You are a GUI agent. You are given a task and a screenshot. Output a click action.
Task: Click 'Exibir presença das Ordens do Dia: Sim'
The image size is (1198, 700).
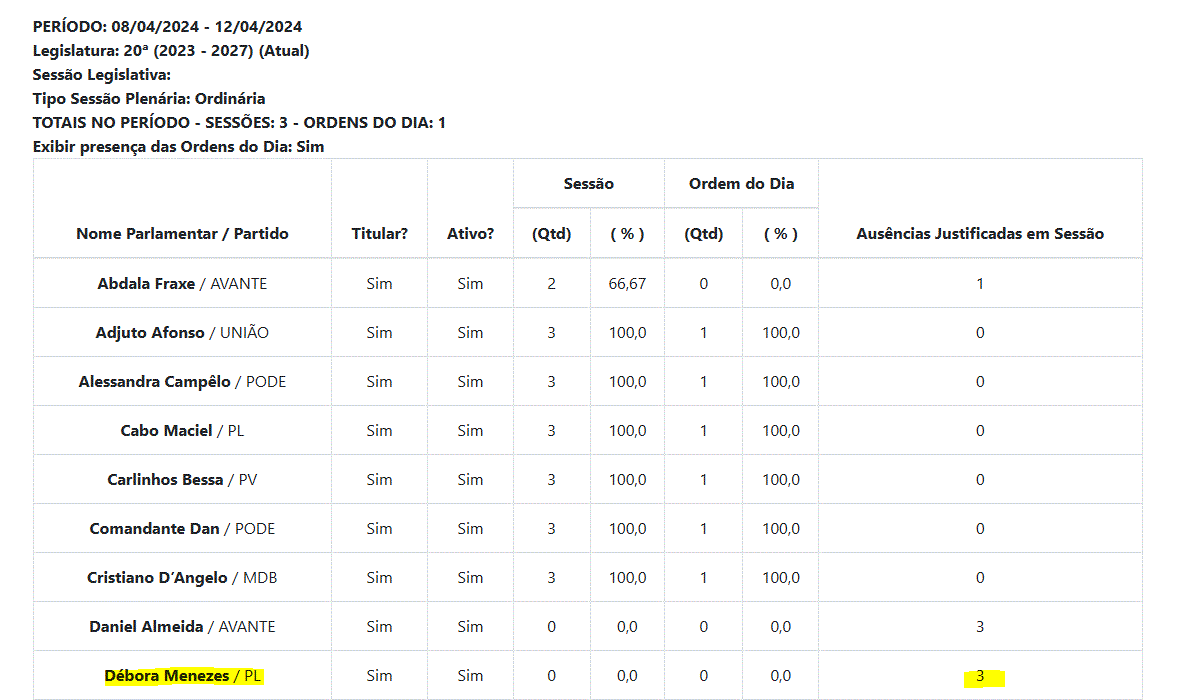click(x=178, y=147)
